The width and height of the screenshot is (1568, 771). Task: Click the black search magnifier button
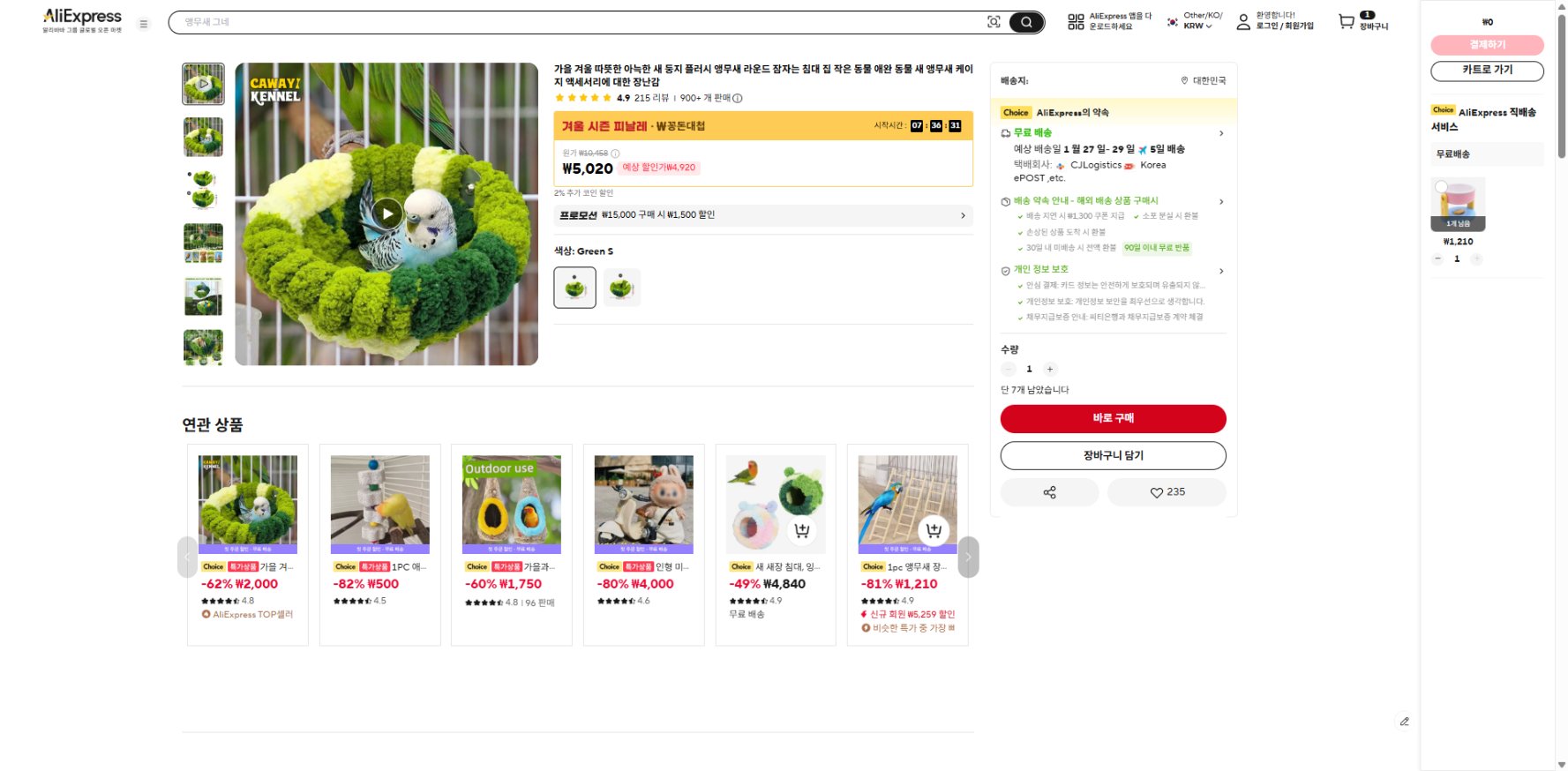coord(1026,22)
